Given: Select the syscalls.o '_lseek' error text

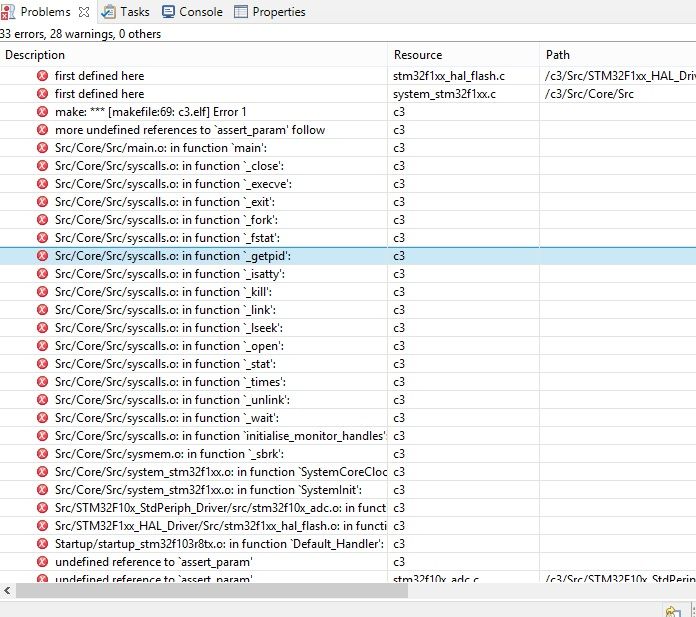Looking at the screenshot, I should [169, 328].
